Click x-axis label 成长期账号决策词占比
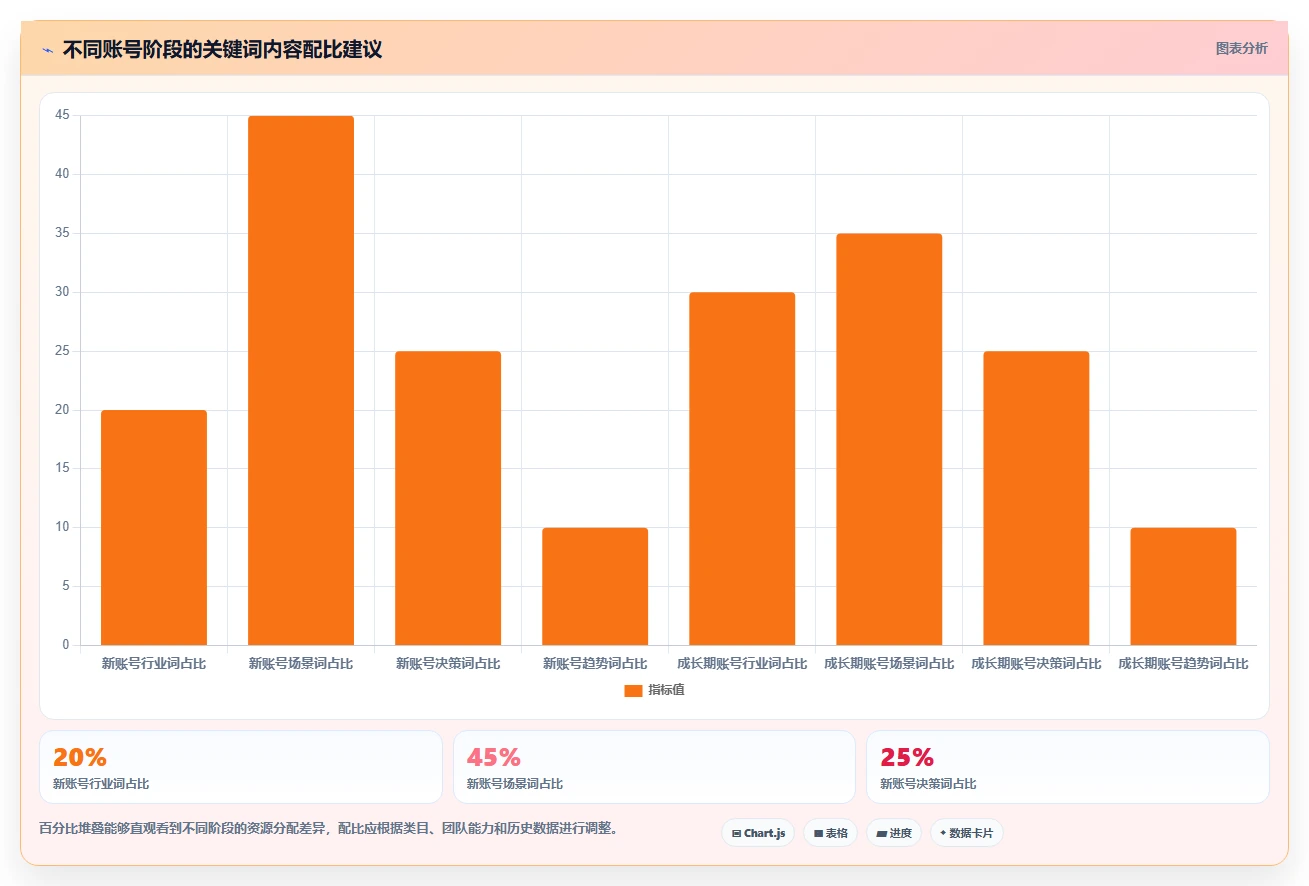This screenshot has width=1309, height=886. [1036, 663]
